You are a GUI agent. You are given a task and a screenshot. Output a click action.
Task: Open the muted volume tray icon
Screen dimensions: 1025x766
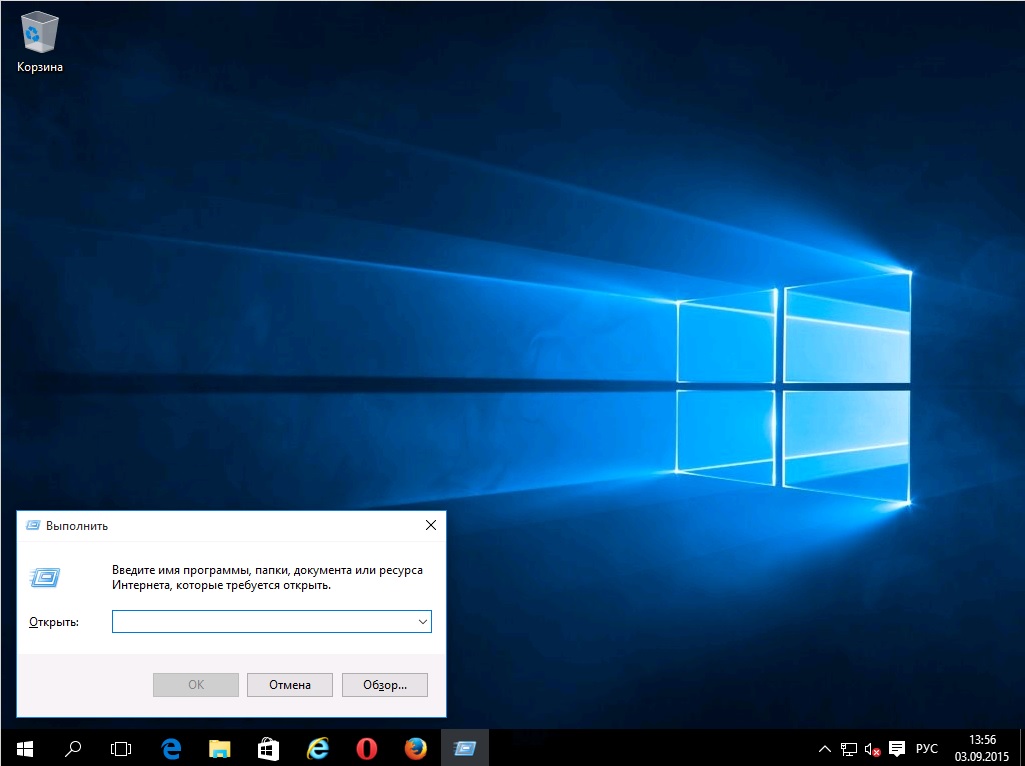pos(872,749)
